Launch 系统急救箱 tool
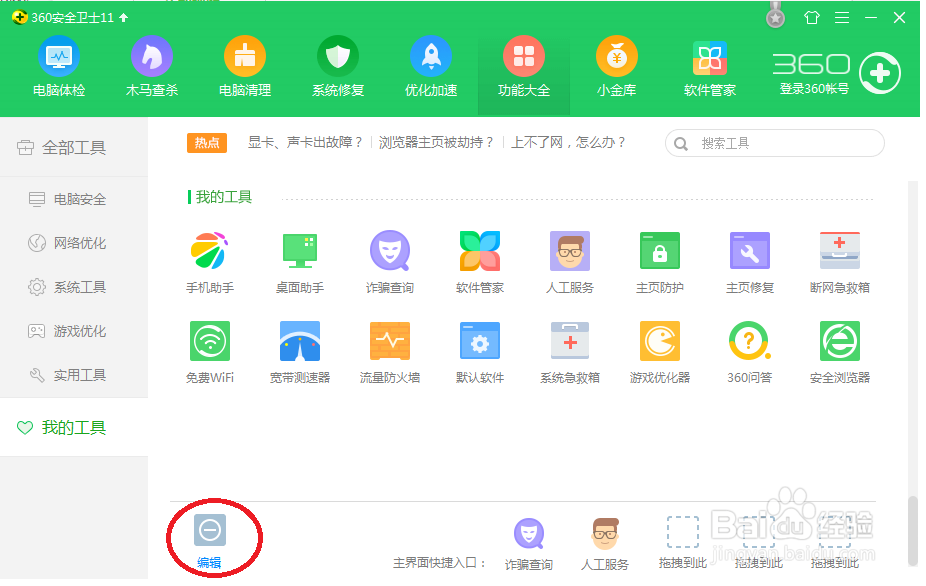The image size is (926, 586). [x=570, y=352]
